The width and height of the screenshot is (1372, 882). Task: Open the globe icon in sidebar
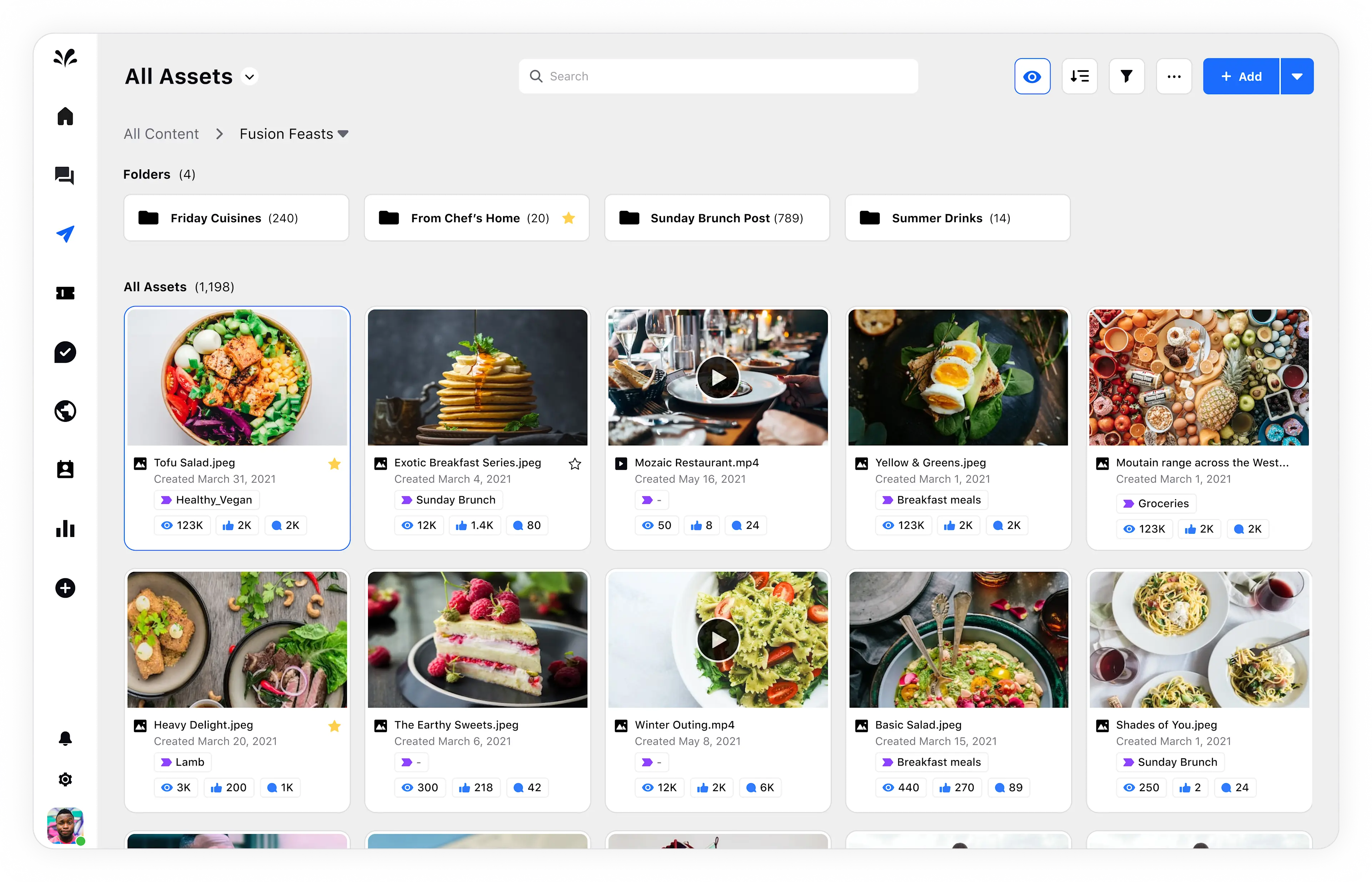point(65,411)
